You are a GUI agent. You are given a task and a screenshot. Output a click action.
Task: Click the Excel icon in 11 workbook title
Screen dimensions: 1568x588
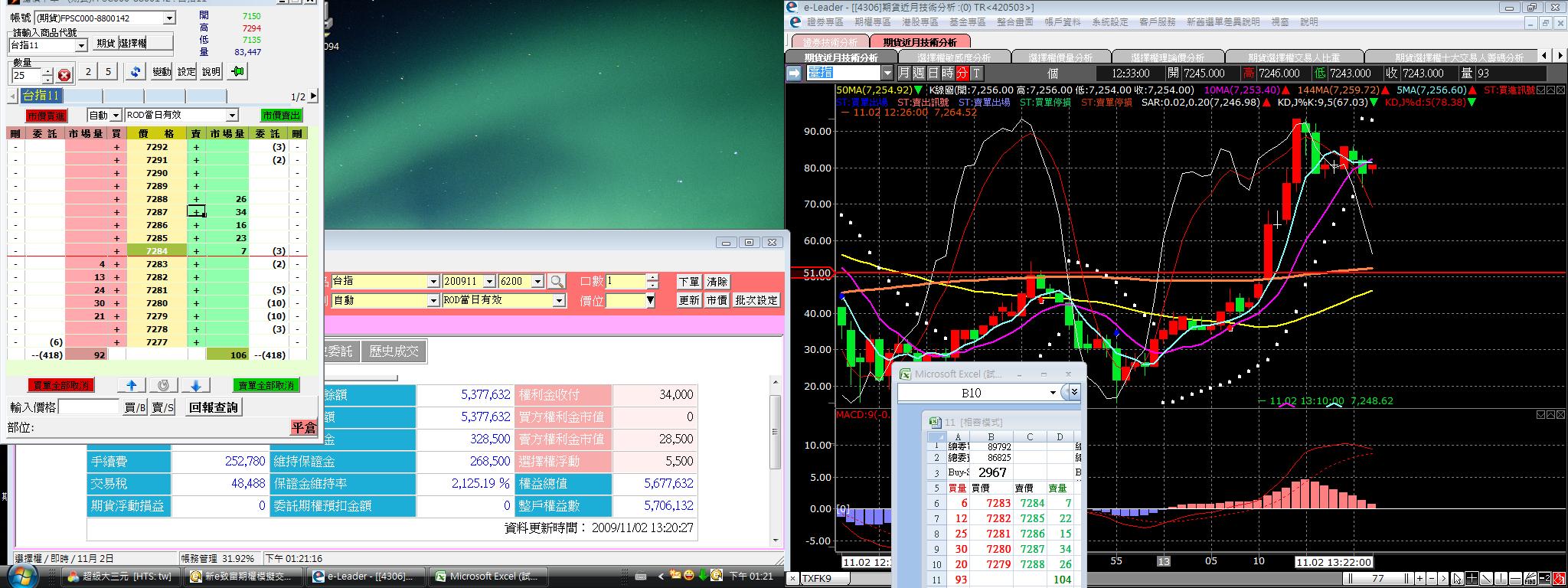935,422
